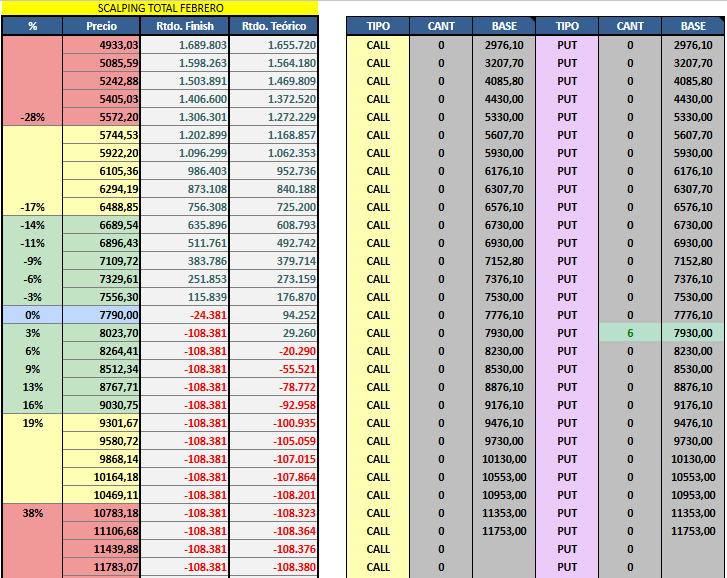Select price cell 6294,19
This screenshot has width=727, height=578.
click(101, 189)
